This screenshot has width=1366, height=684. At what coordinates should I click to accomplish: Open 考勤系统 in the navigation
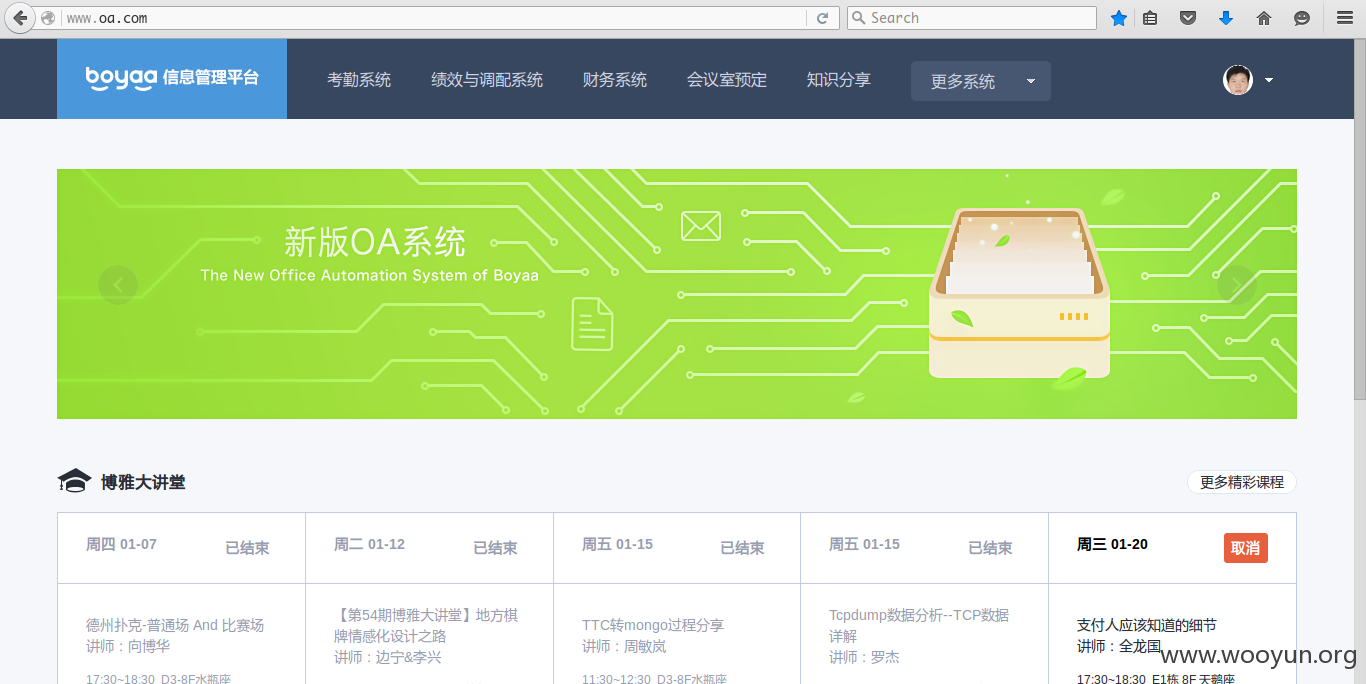tap(359, 80)
